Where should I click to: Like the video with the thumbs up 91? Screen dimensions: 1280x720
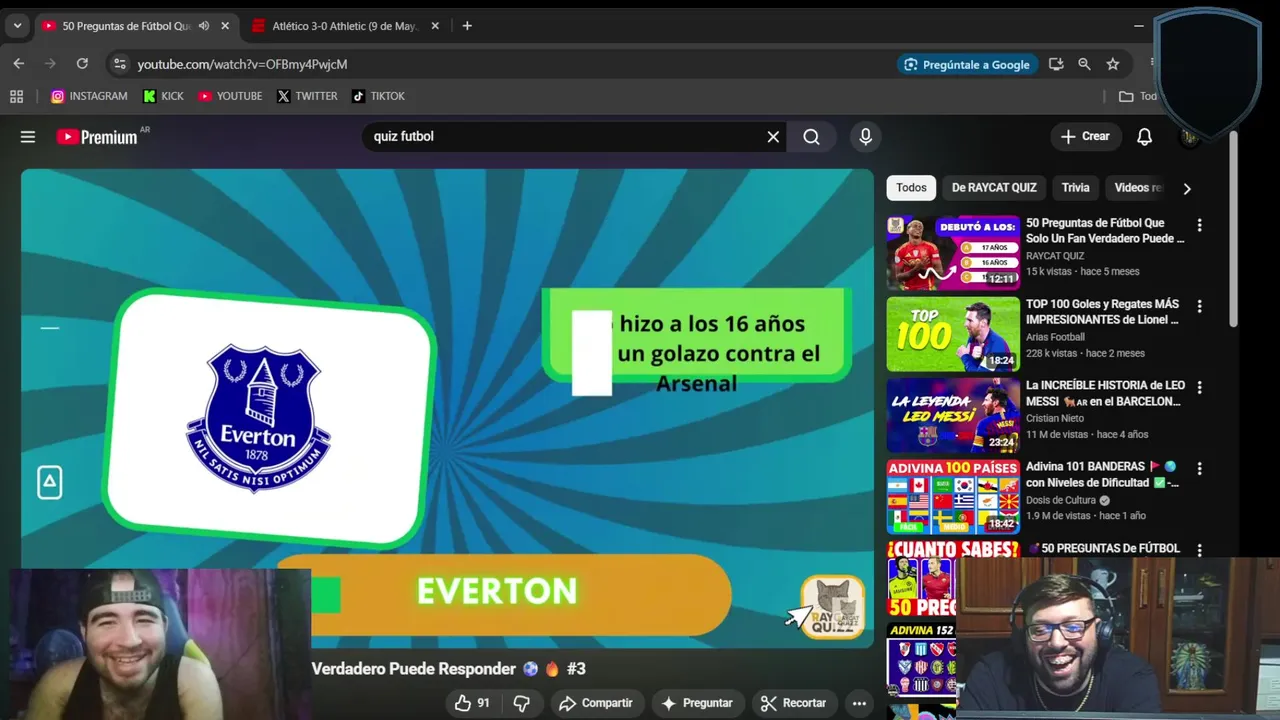click(472, 703)
